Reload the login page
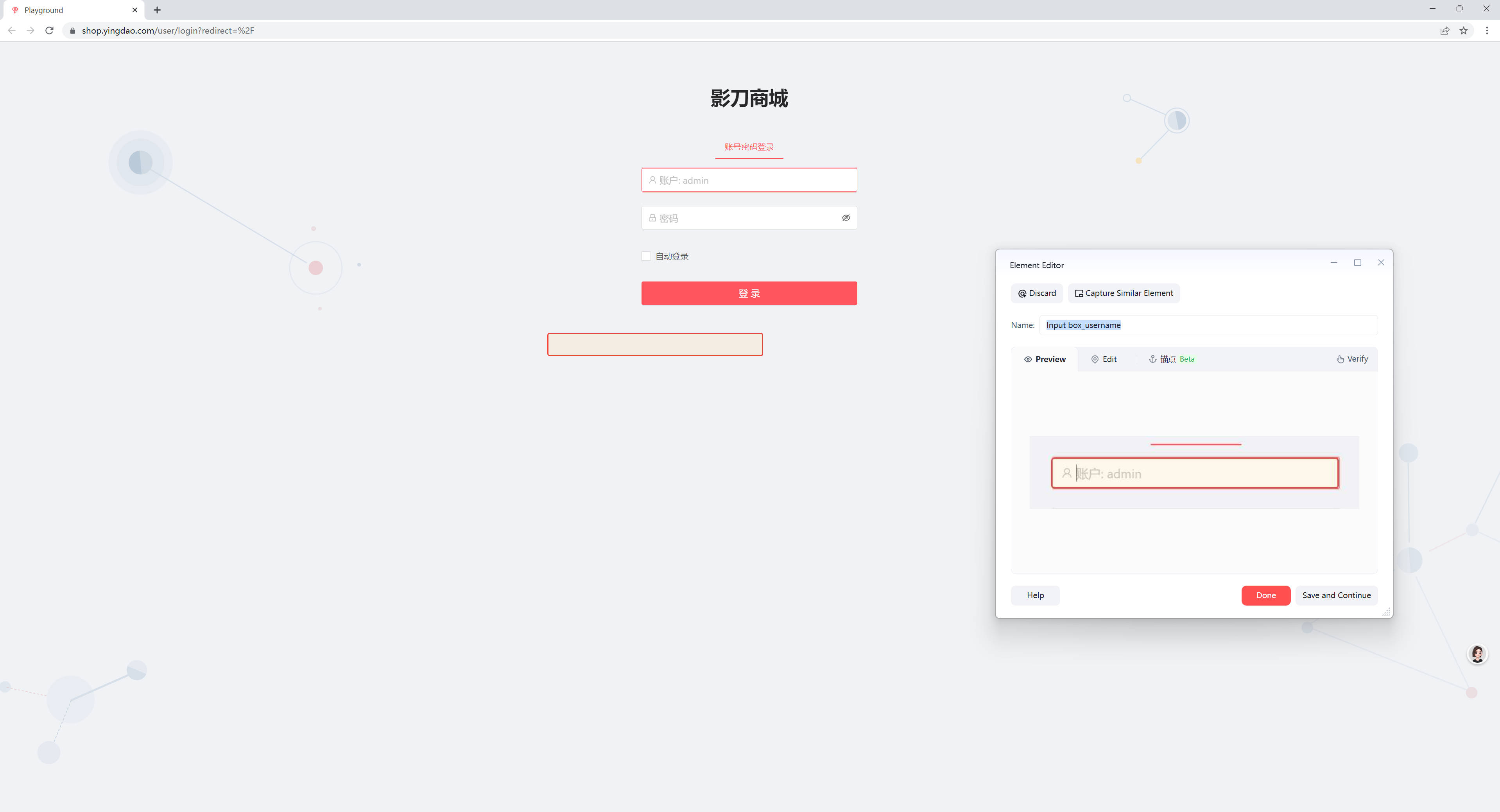This screenshot has height=812, width=1500. (x=50, y=30)
